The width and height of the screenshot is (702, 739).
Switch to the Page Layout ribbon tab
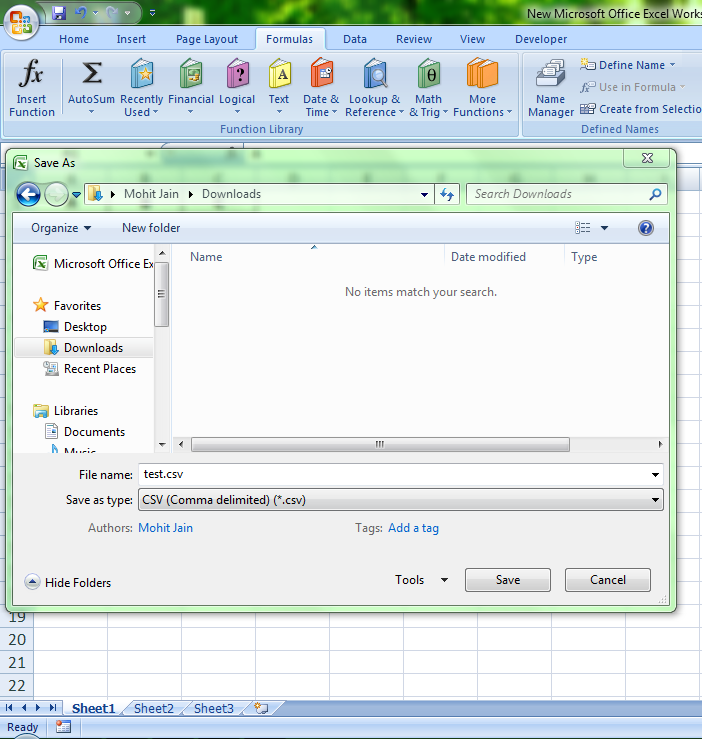tap(207, 39)
